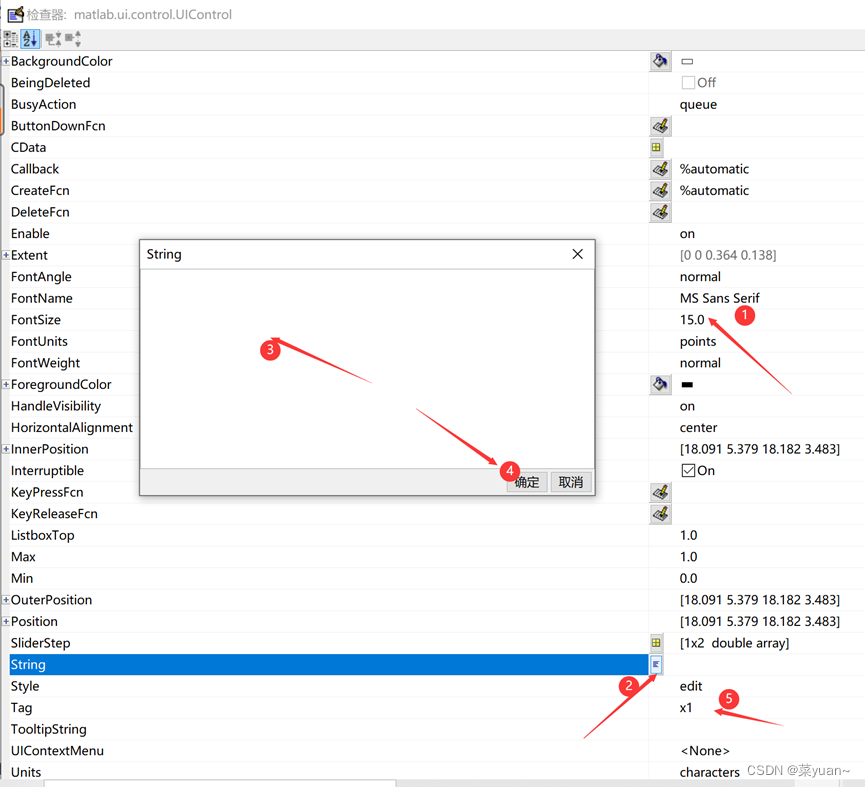Click the ListboxTop 1.0 value
Screen dimensions: 865x787
click(x=688, y=535)
